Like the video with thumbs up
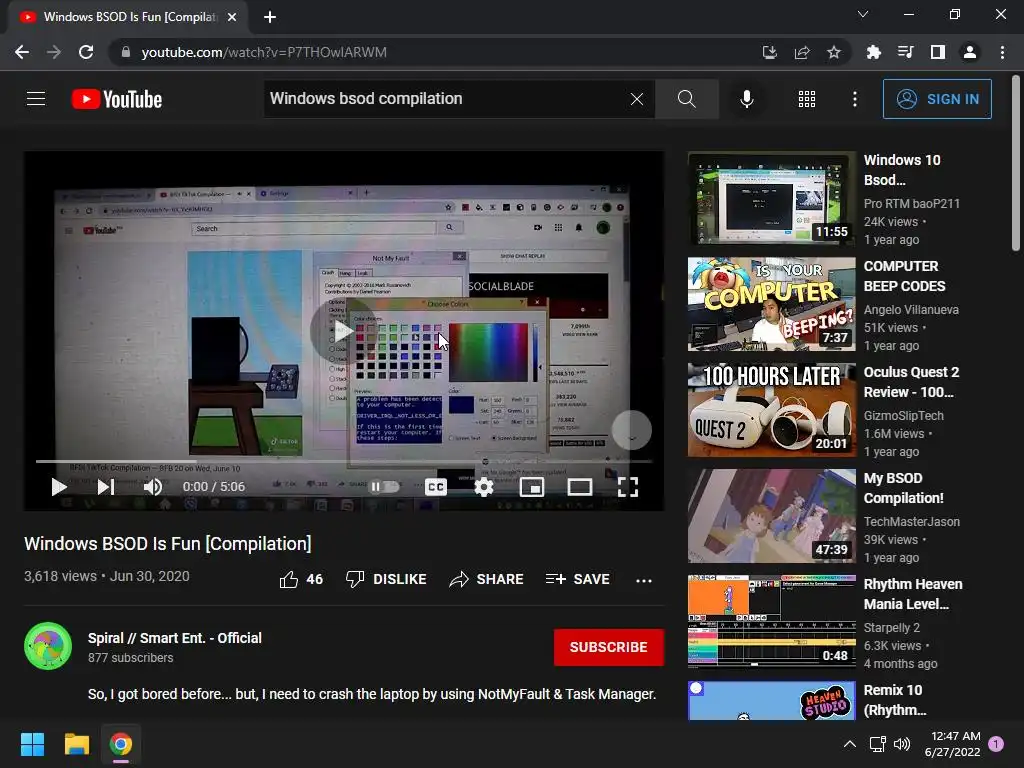Screen dimensions: 1024x768 [301, 579]
